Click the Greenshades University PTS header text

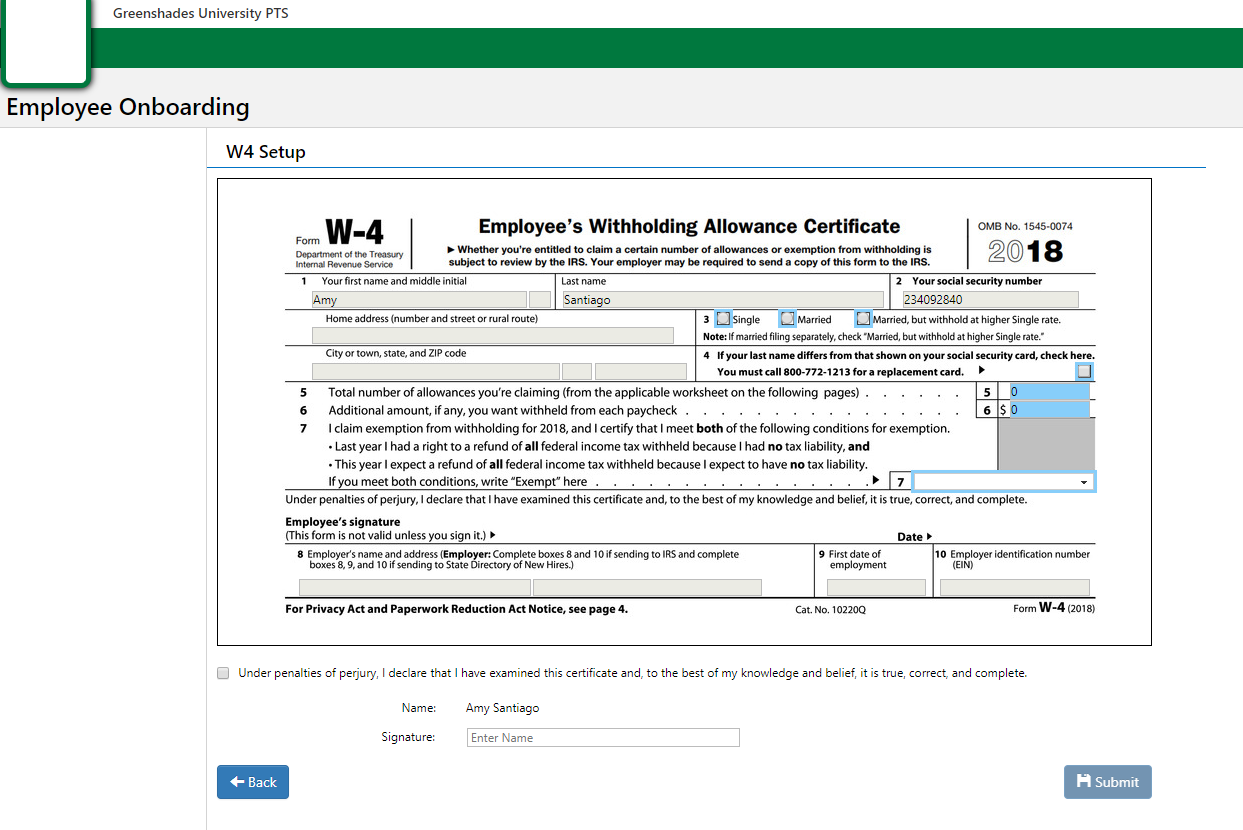coord(200,14)
